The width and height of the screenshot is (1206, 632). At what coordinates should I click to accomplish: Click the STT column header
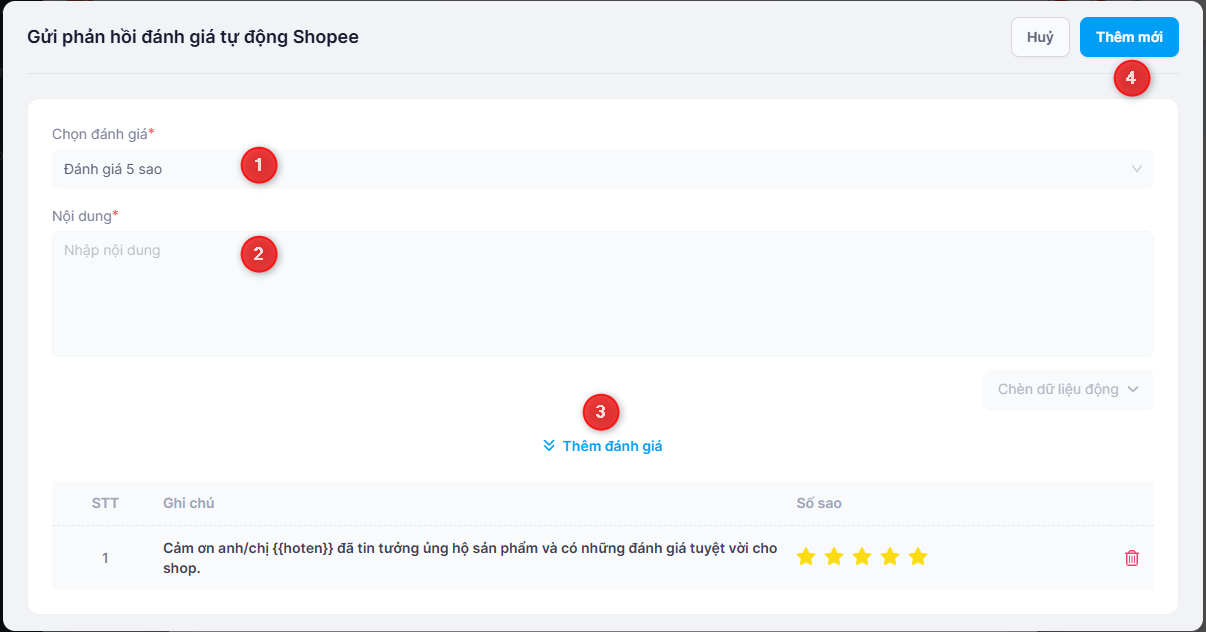click(105, 503)
